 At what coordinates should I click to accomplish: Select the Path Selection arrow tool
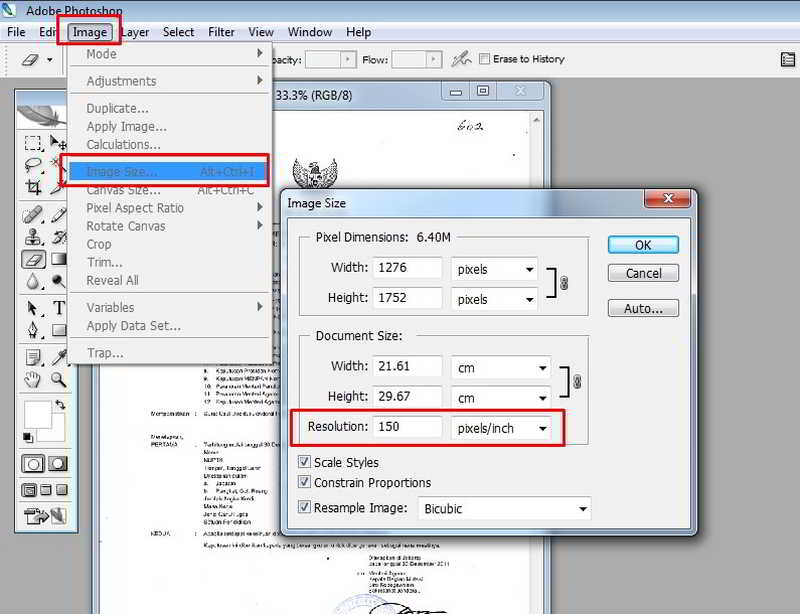point(33,308)
